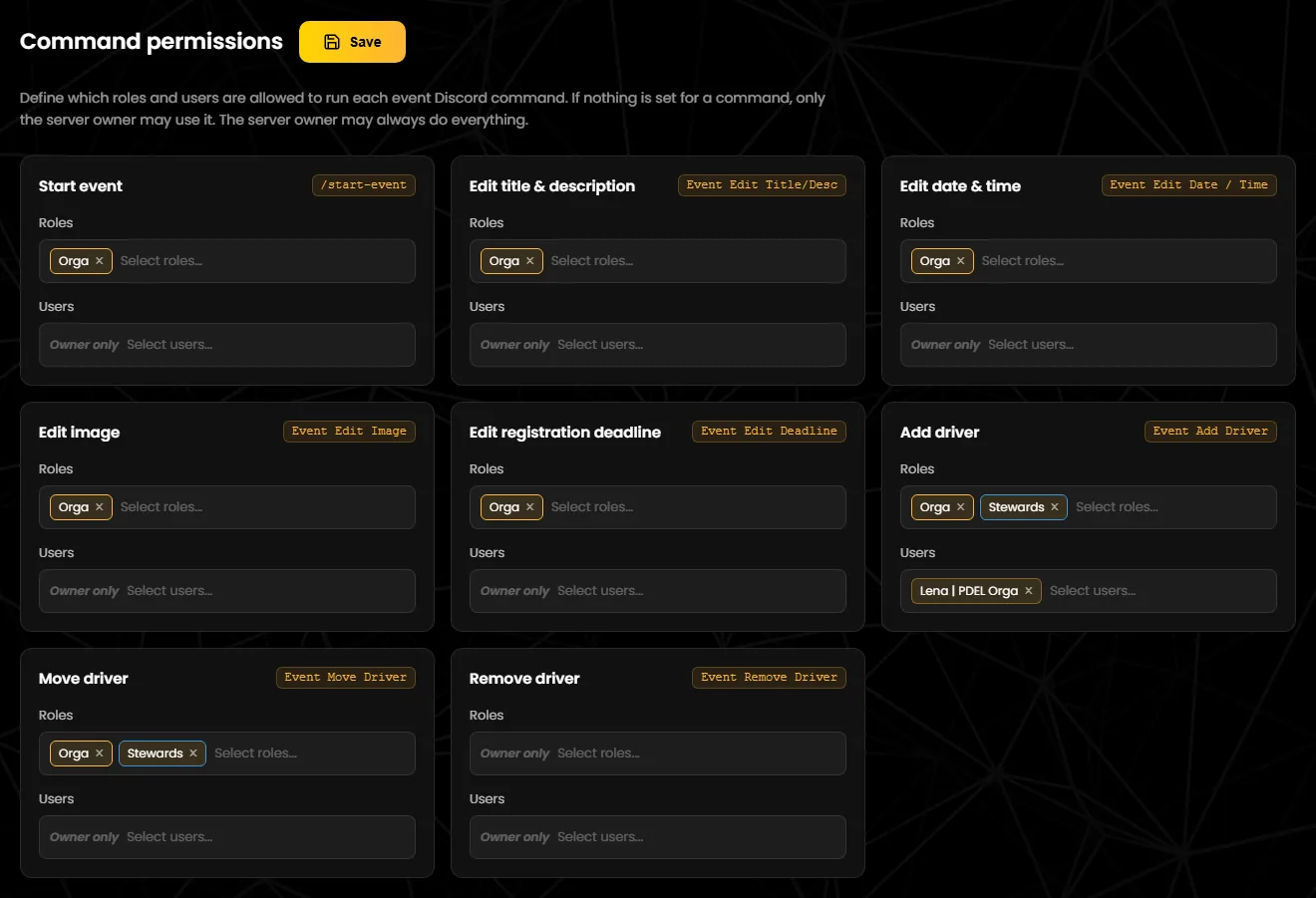Open Edit title & description roles selector
Screen dimensions: 1316x898
click(x=658, y=261)
